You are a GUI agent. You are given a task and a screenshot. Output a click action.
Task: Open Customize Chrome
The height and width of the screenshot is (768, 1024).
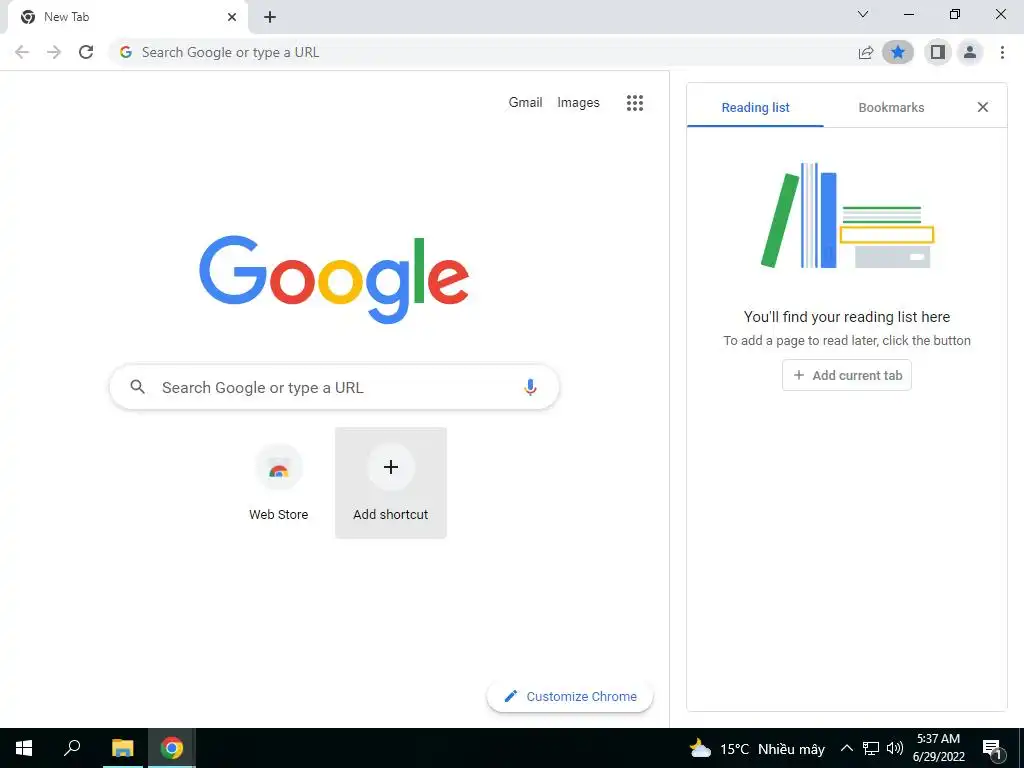point(570,696)
